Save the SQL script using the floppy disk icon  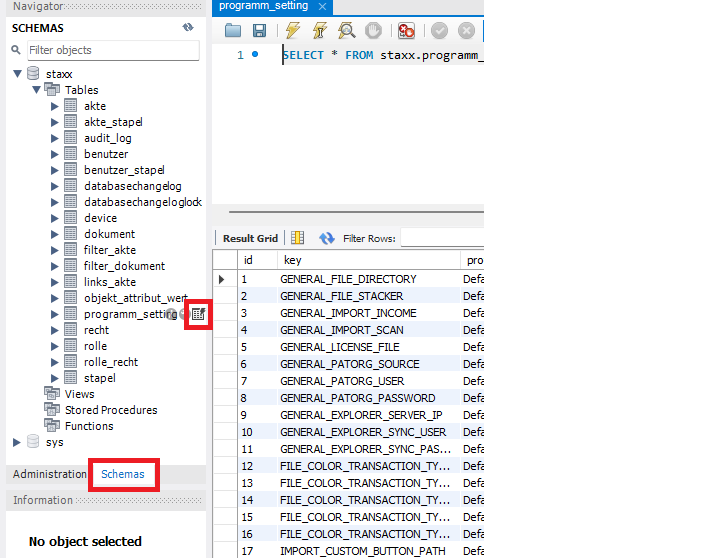click(259, 31)
